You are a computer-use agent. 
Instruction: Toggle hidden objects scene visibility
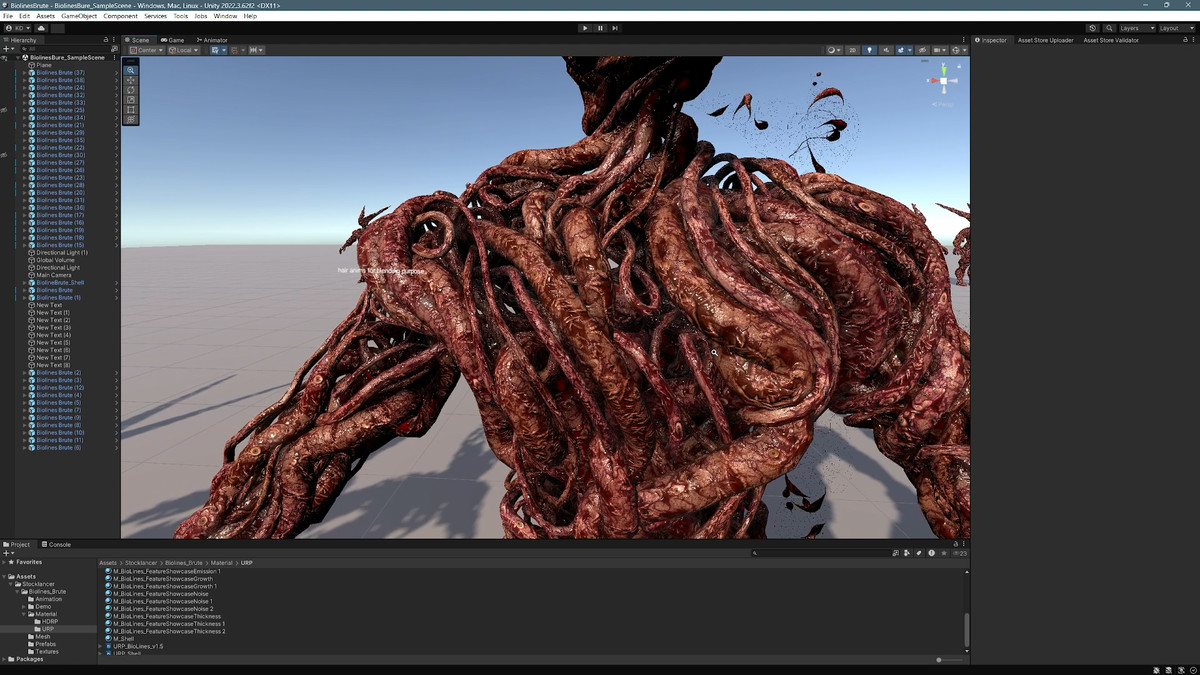point(921,50)
